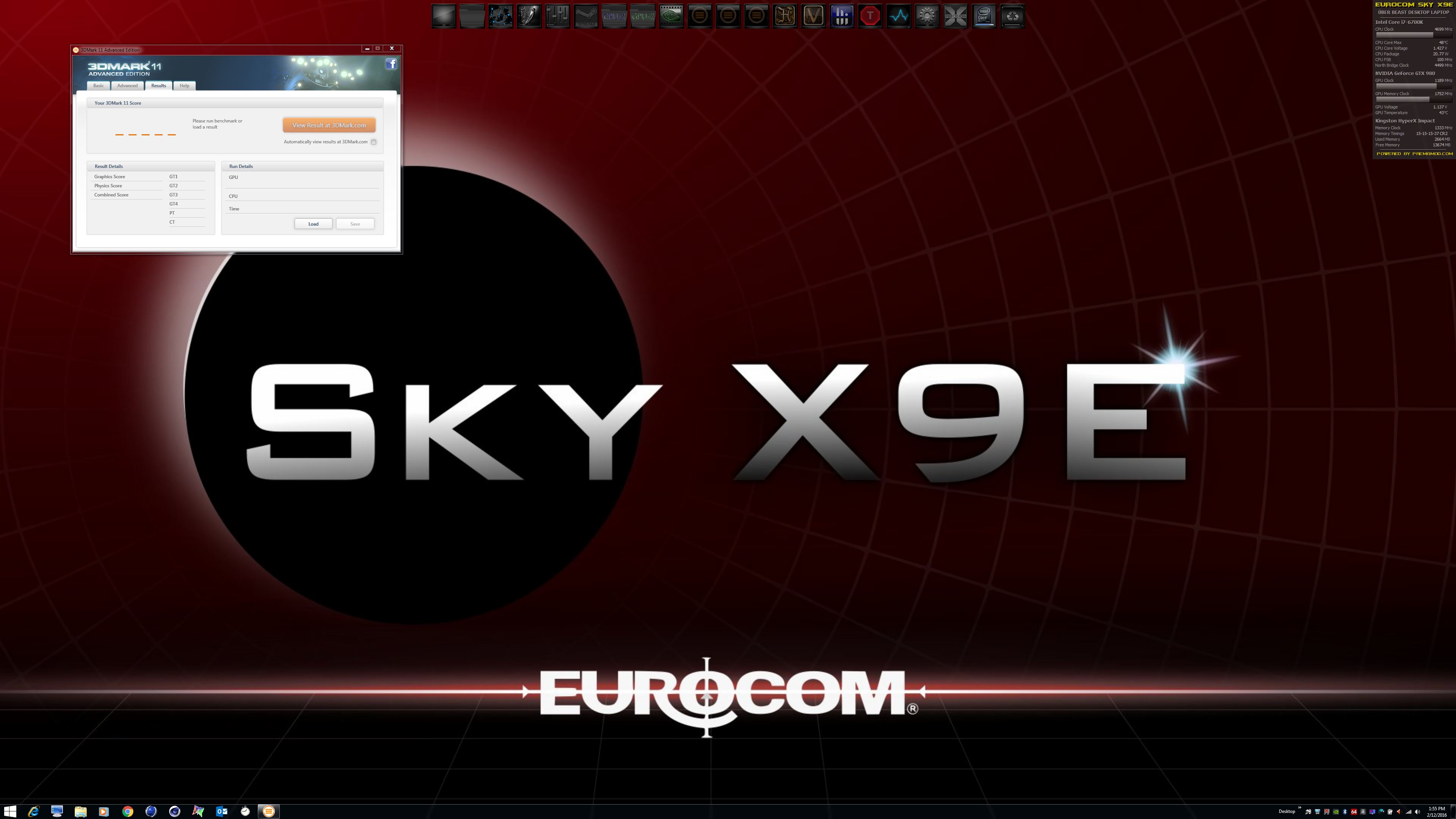1456x819 pixels.
Task: Switch to the Advanced tab
Action: [127, 85]
